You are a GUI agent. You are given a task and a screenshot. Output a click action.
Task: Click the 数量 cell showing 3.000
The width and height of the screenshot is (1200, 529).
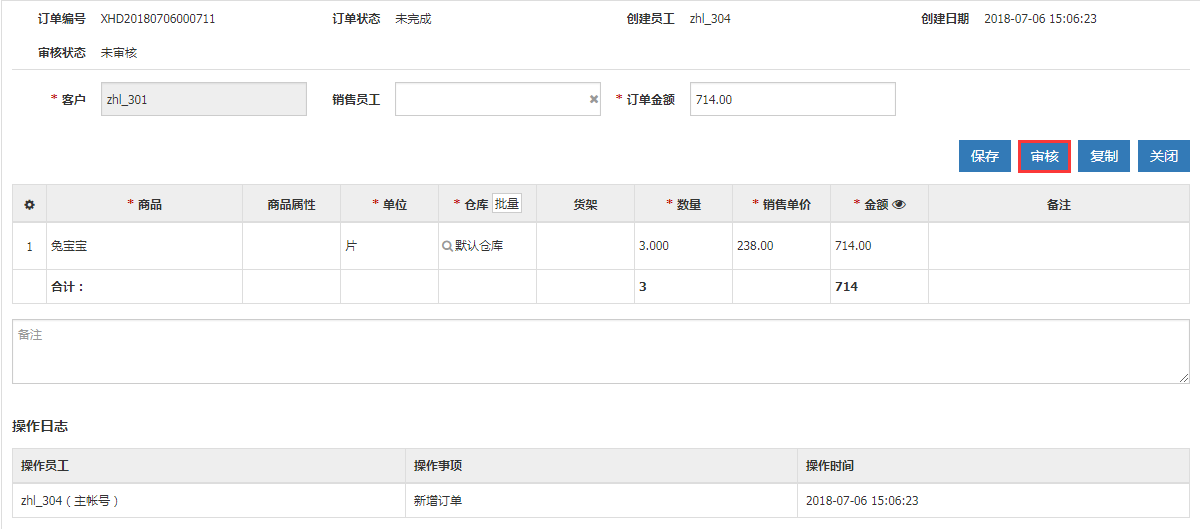[683, 246]
